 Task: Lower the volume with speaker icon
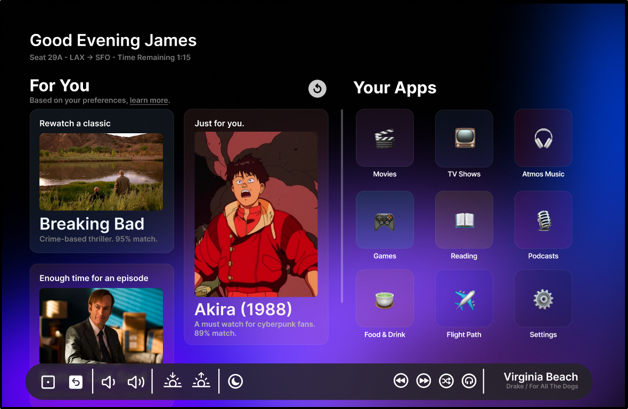tap(108, 382)
